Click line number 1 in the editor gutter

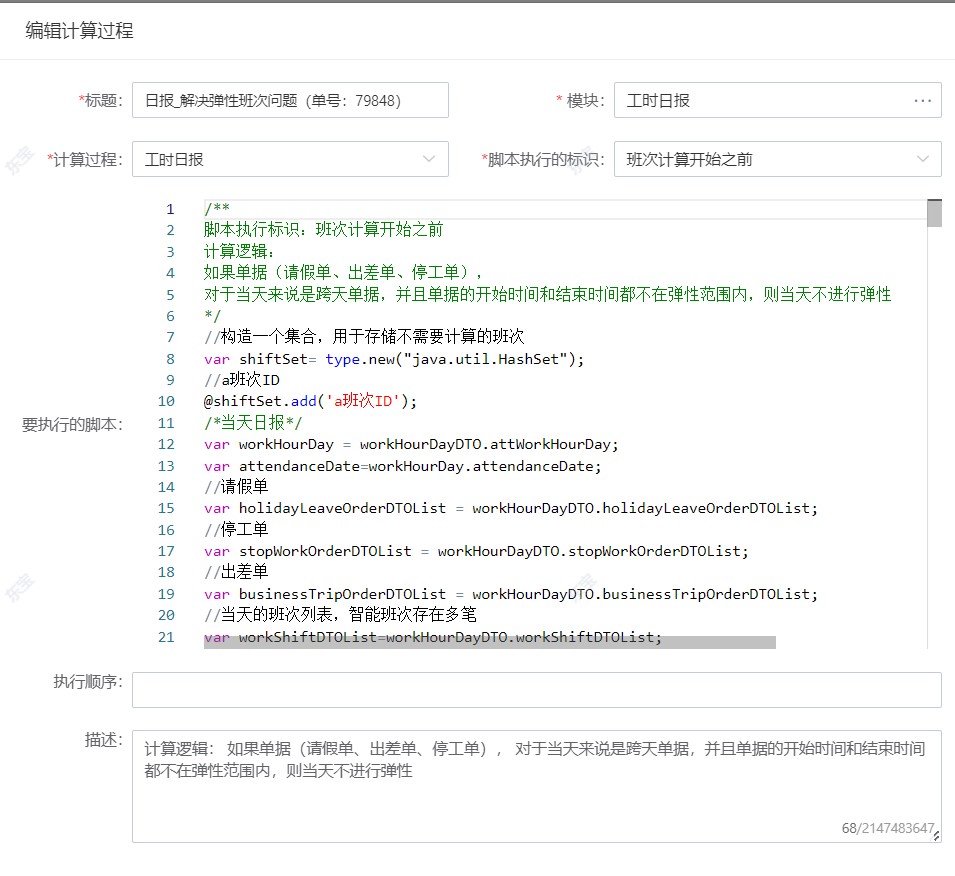pyautogui.click(x=170, y=209)
